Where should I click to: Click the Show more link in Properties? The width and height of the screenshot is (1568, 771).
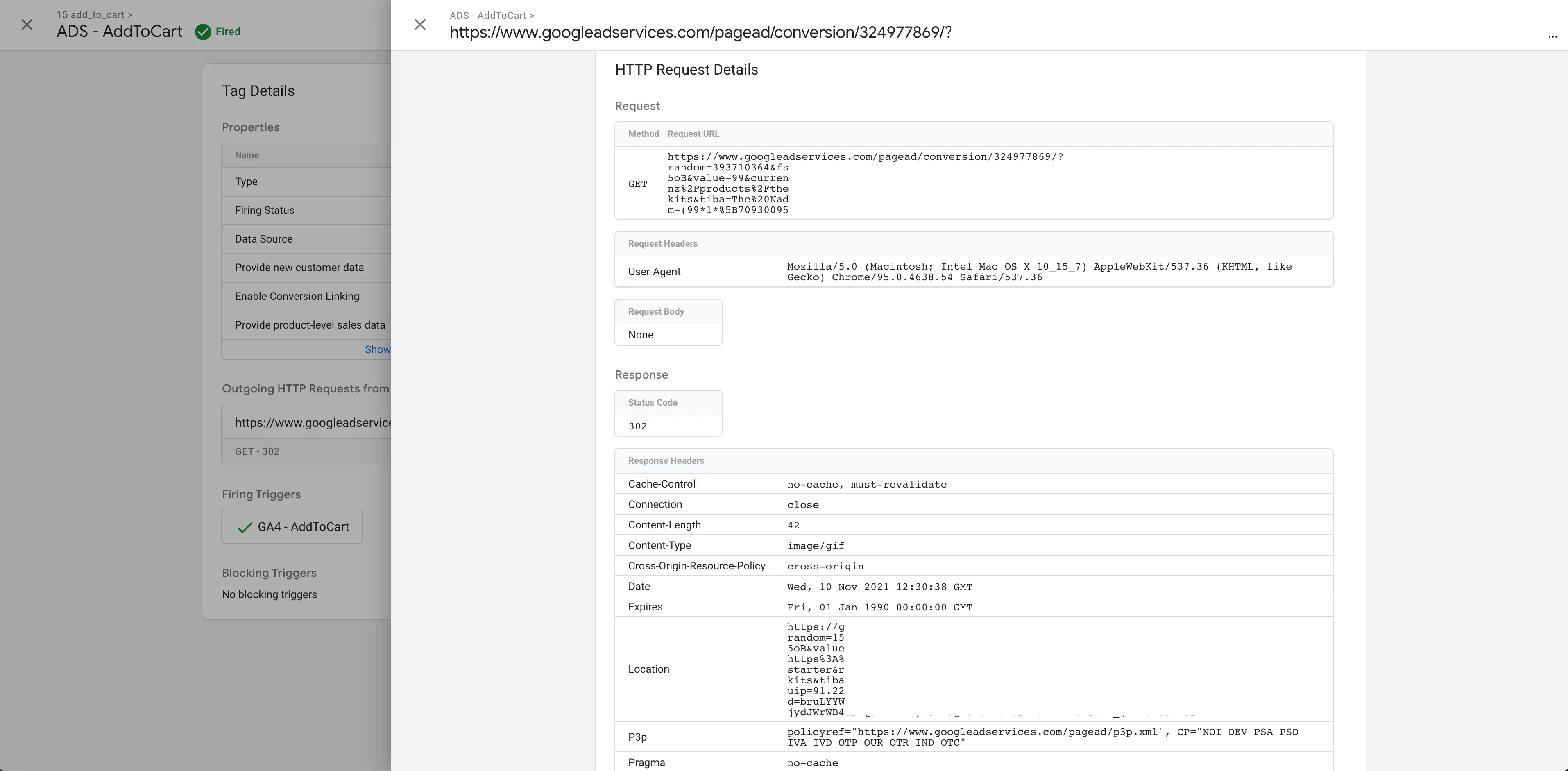pos(377,349)
